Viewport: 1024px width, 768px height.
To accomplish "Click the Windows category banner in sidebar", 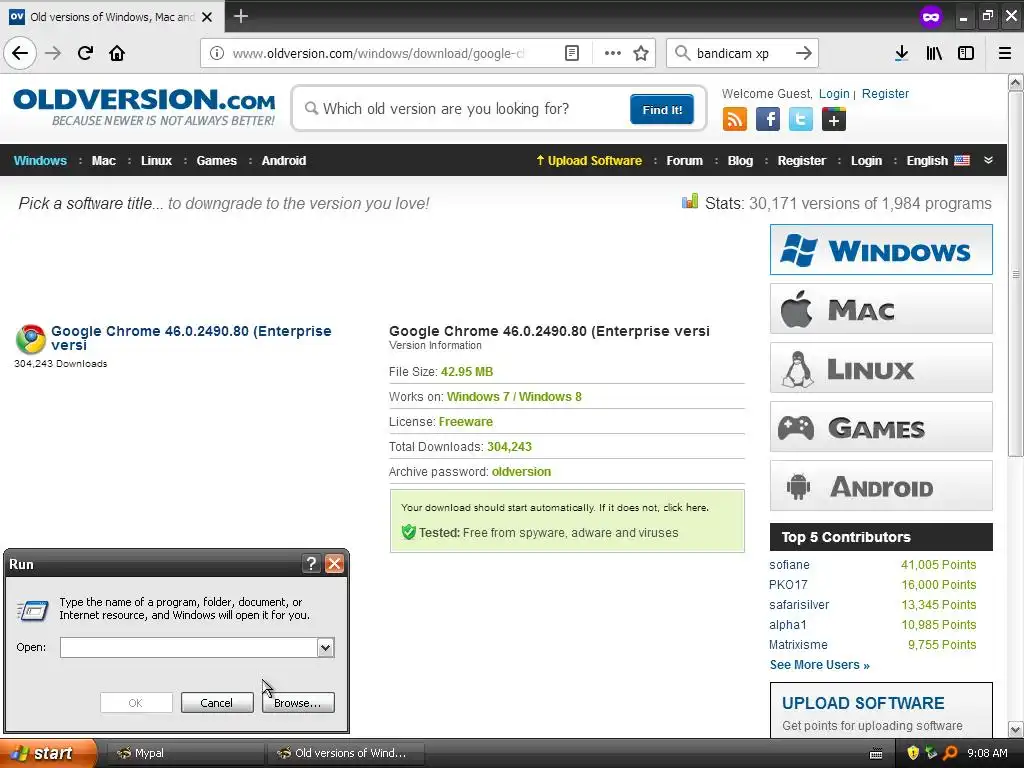I will point(881,249).
